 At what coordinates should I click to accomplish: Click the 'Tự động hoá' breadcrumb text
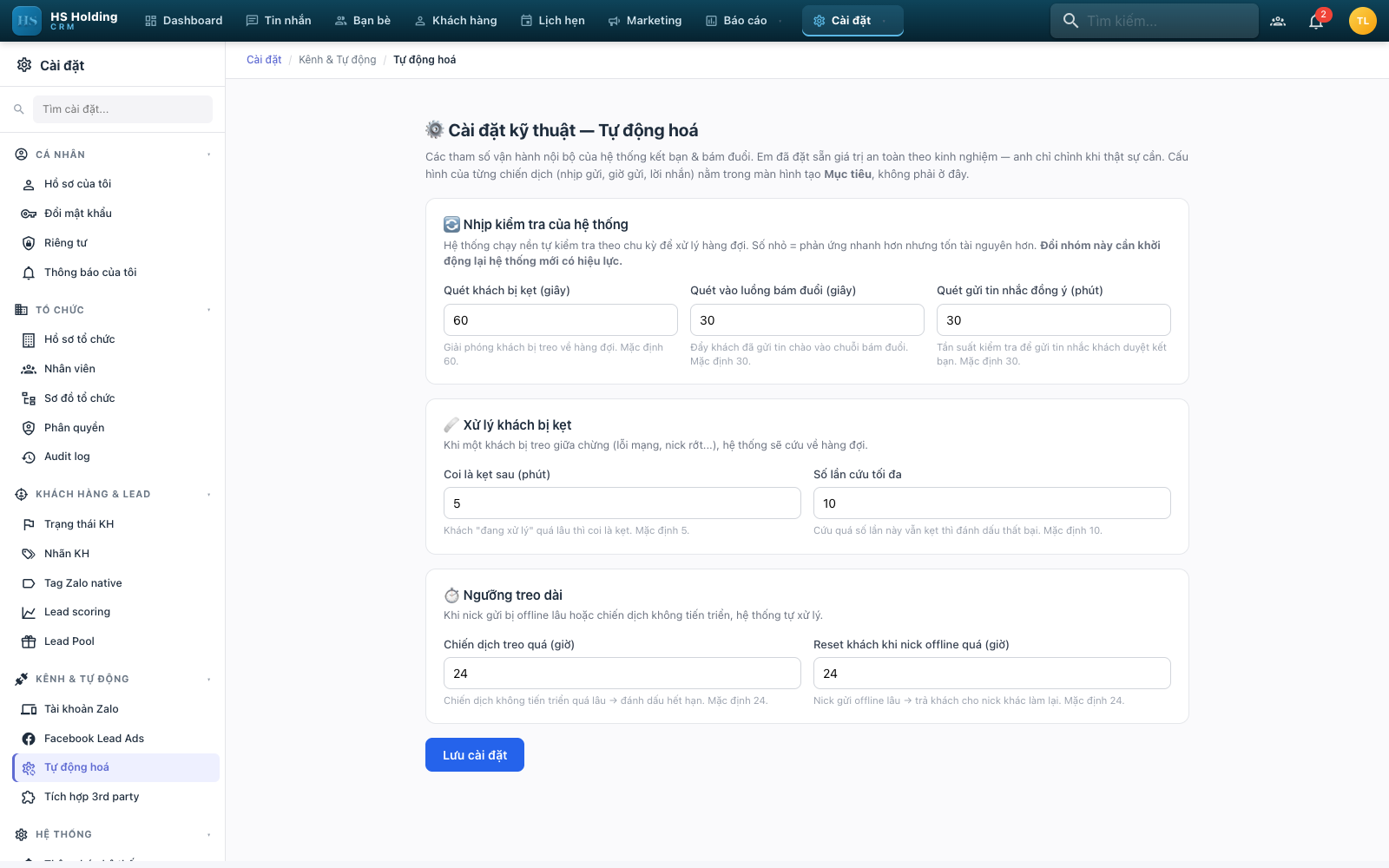(425, 60)
